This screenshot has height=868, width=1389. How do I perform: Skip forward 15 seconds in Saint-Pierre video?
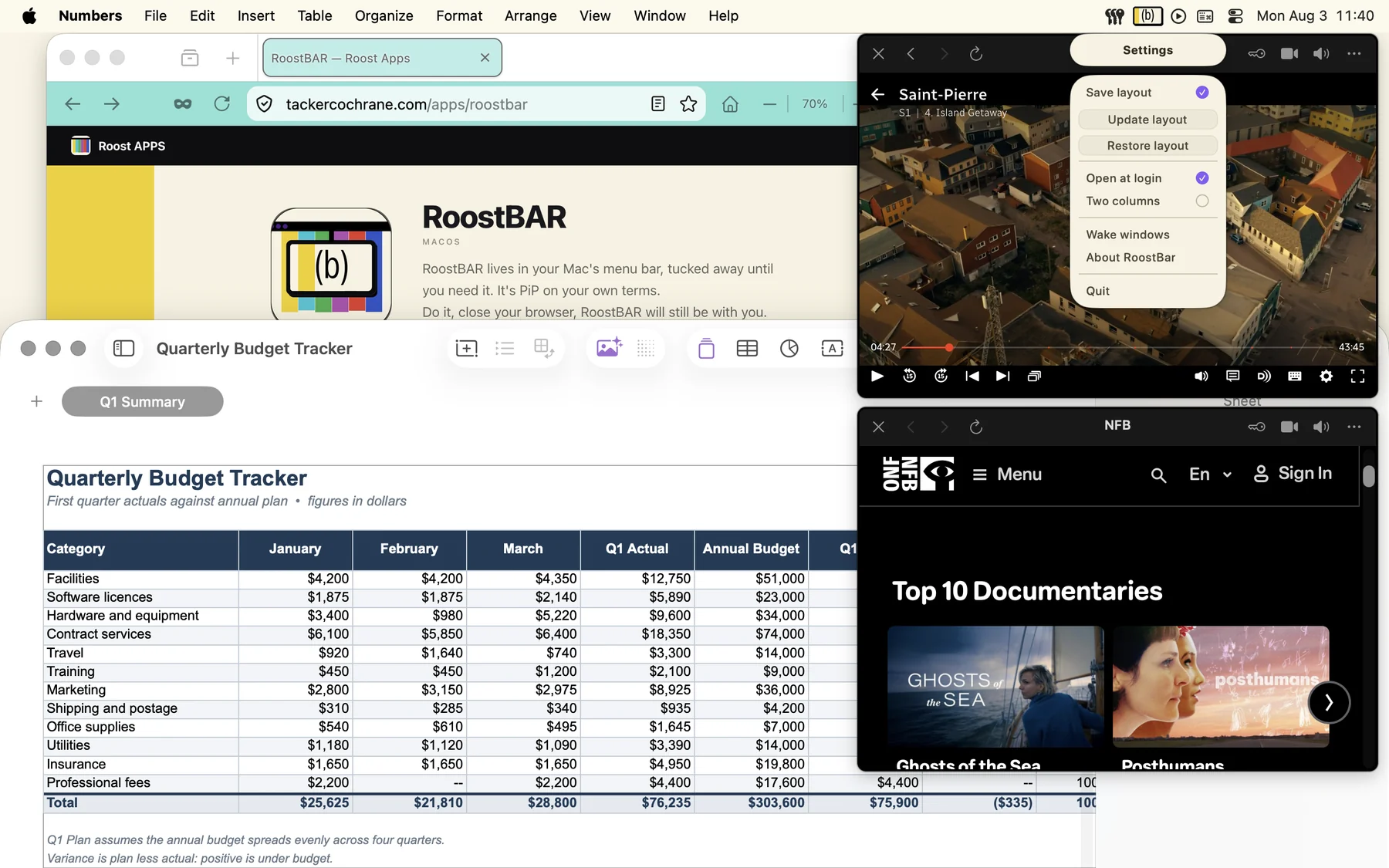point(941,376)
